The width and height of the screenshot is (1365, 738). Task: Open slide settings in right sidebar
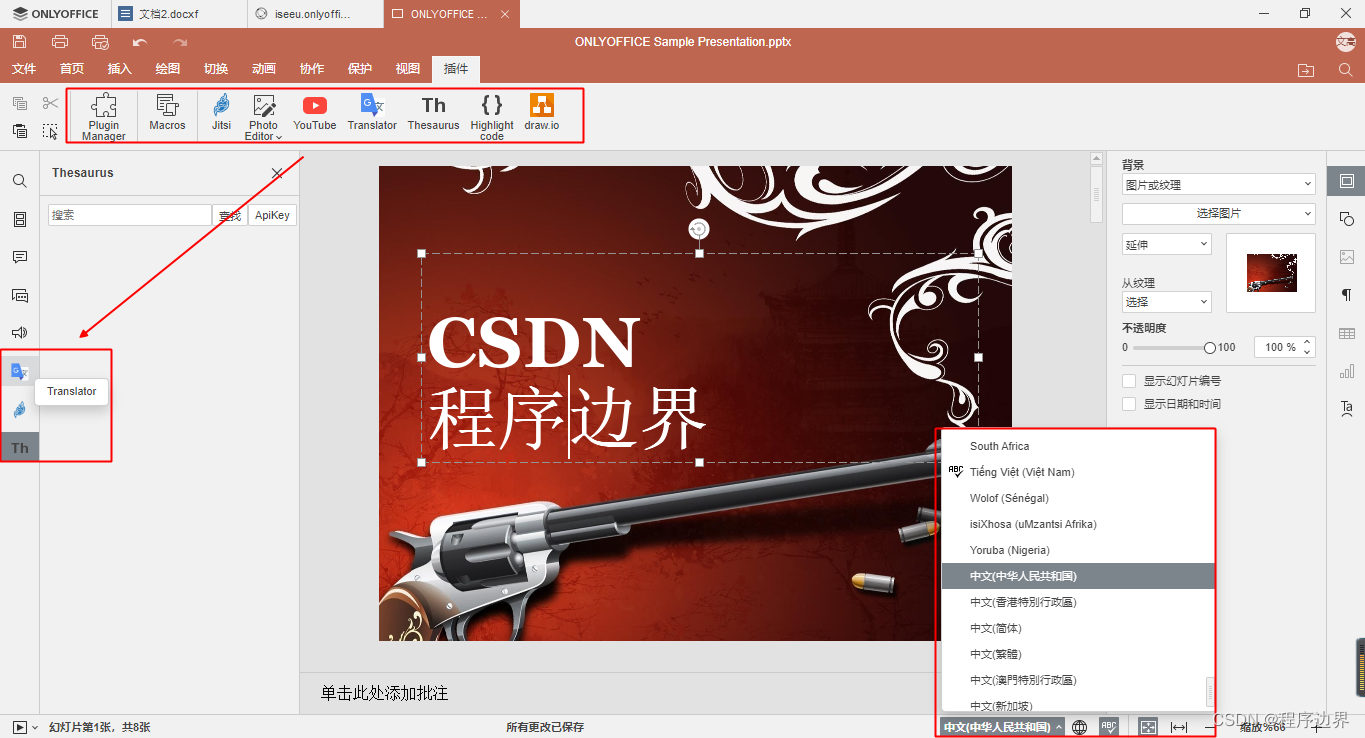tap(1346, 181)
